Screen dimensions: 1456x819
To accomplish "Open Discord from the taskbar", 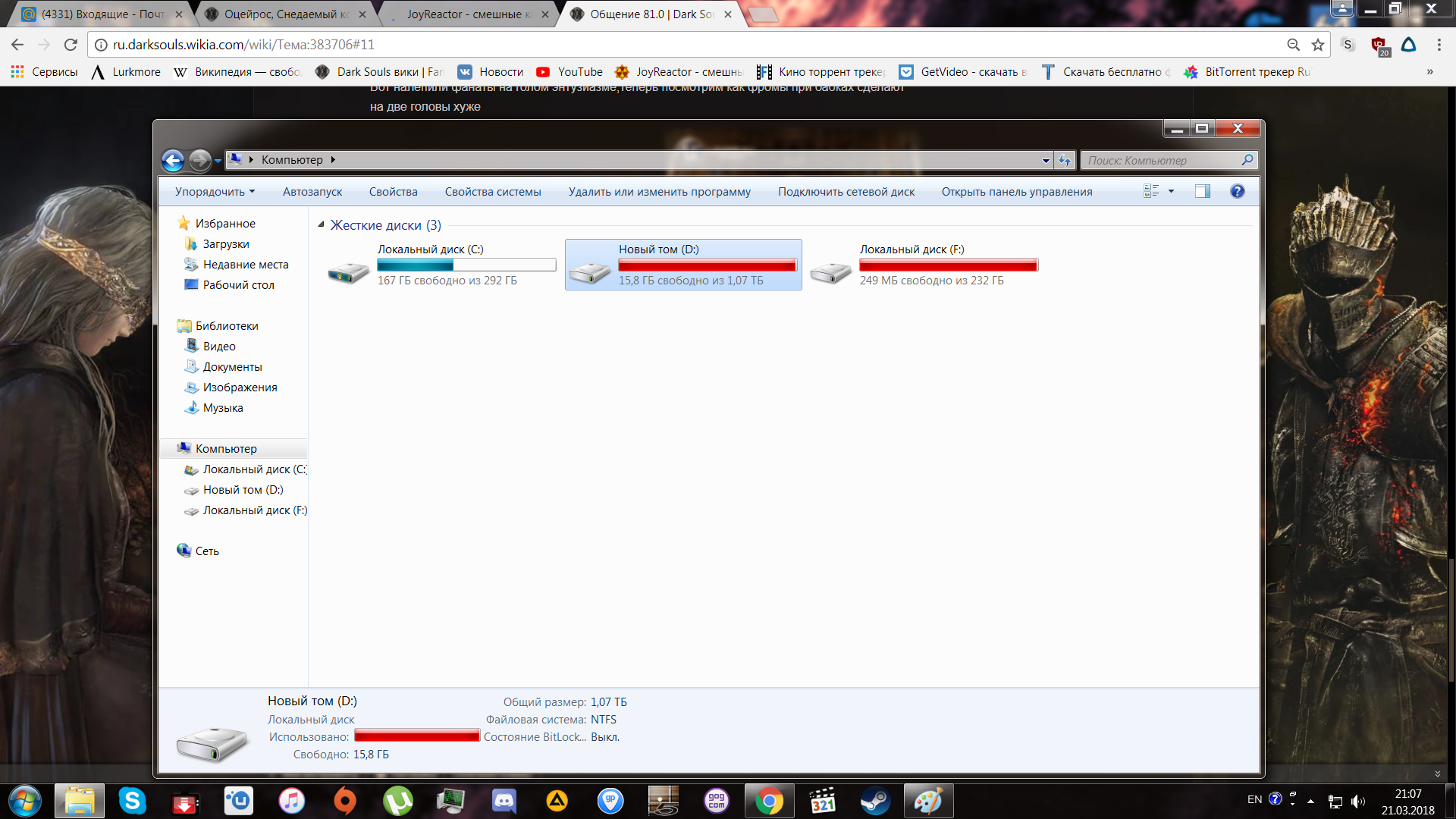I will coord(504,801).
